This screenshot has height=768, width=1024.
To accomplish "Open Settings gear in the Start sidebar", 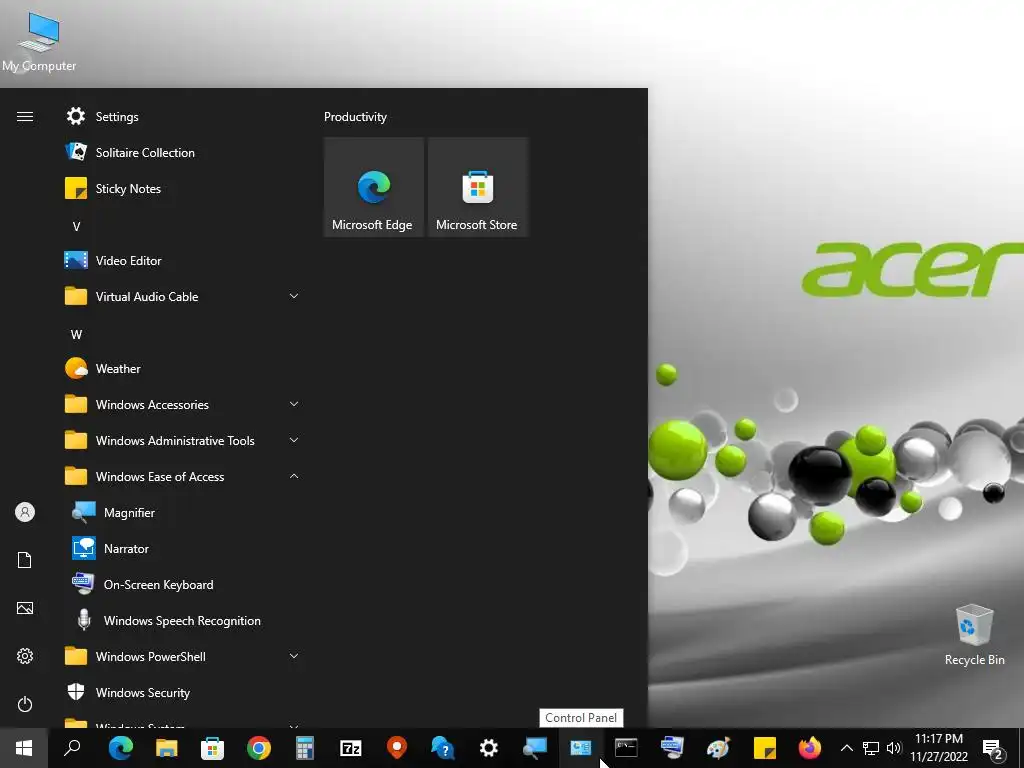I will [x=25, y=656].
